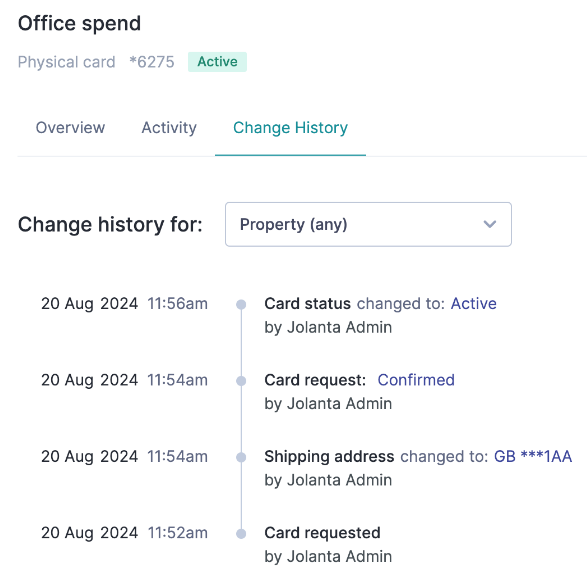Click the Shipping address timeline dot marker

(x=241, y=457)
